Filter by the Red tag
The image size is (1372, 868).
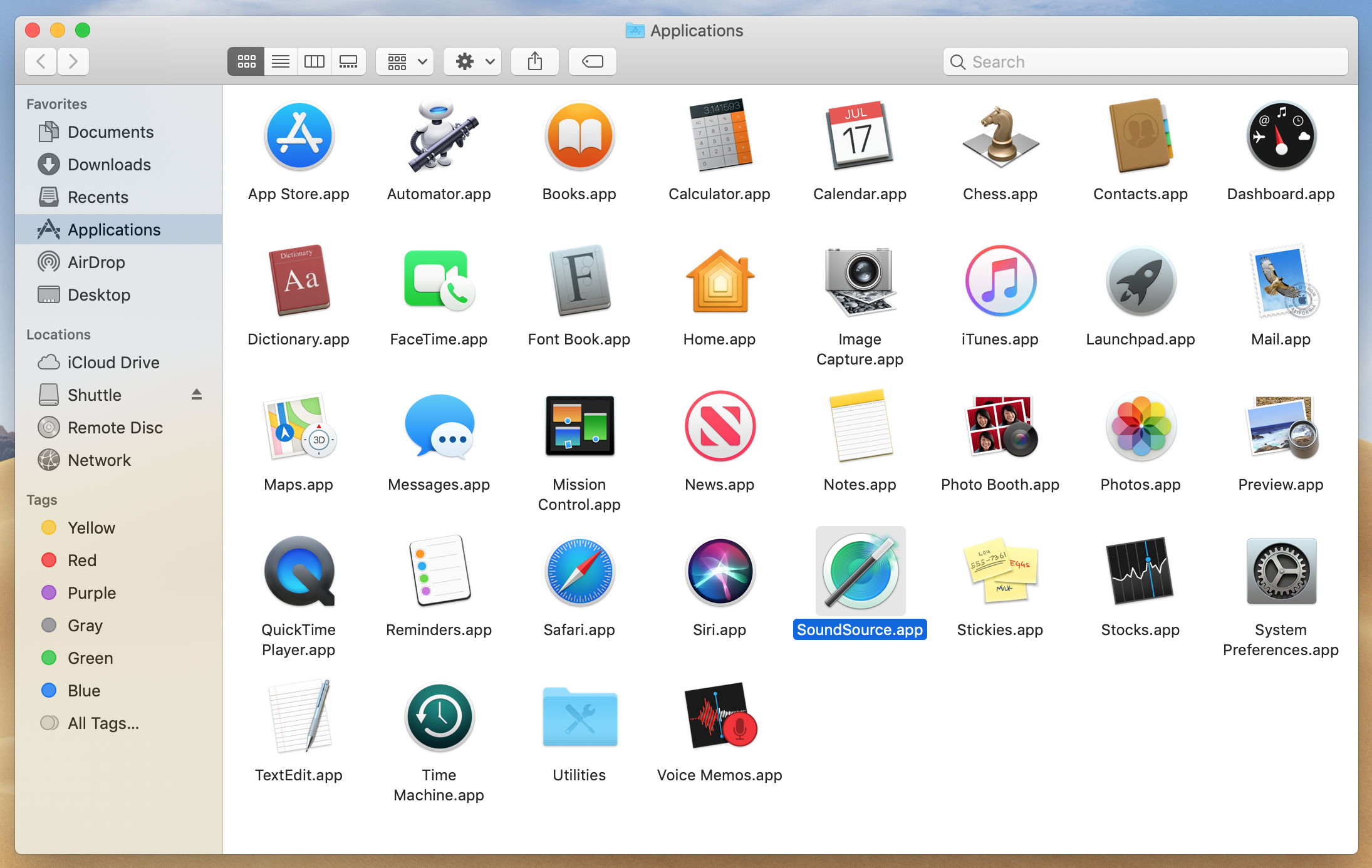pos(119,561)
